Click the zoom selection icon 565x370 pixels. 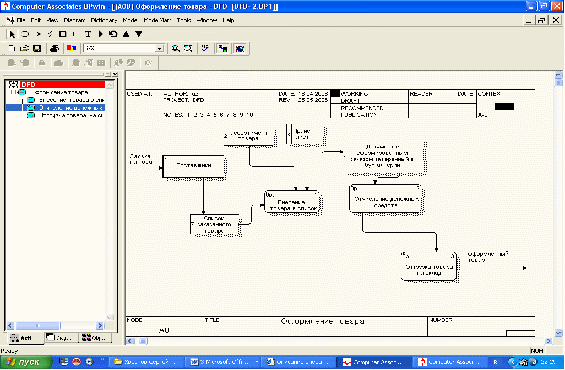[188, 48]
